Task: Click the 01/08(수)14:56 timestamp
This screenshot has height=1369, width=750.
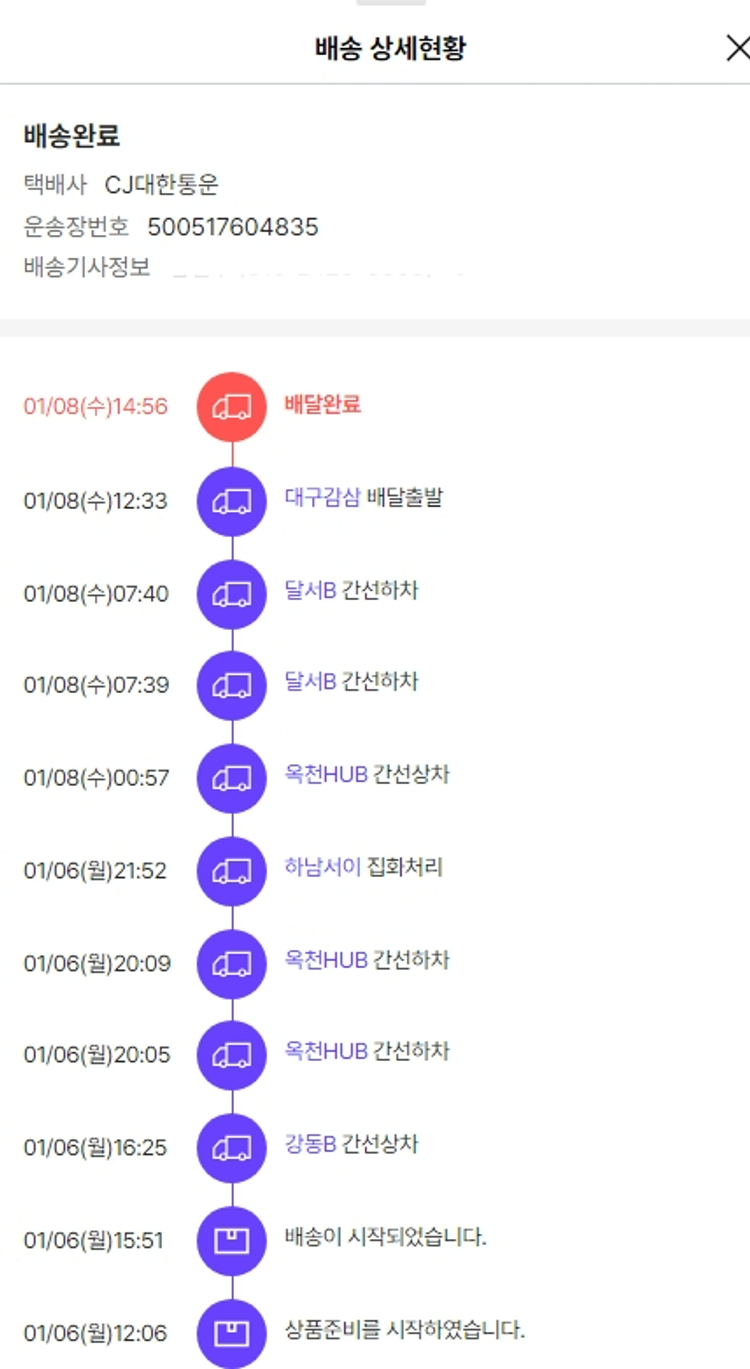Action: point(96,407)
